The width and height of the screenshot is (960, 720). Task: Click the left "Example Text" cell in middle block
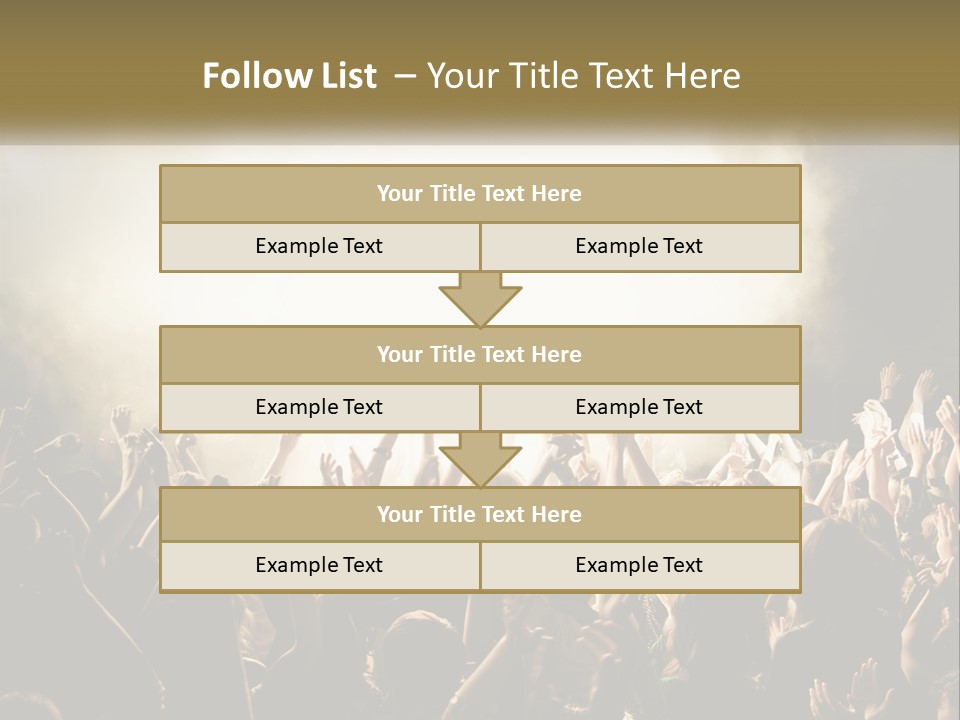pyautogui.click(x=319, y=408)
